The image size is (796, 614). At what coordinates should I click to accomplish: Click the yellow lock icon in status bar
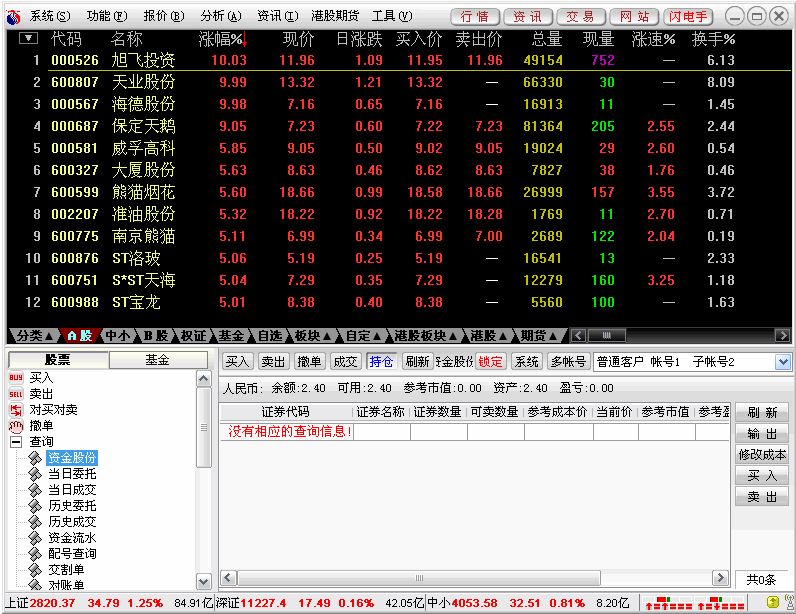pyautogui.click(x=772, y=603)
